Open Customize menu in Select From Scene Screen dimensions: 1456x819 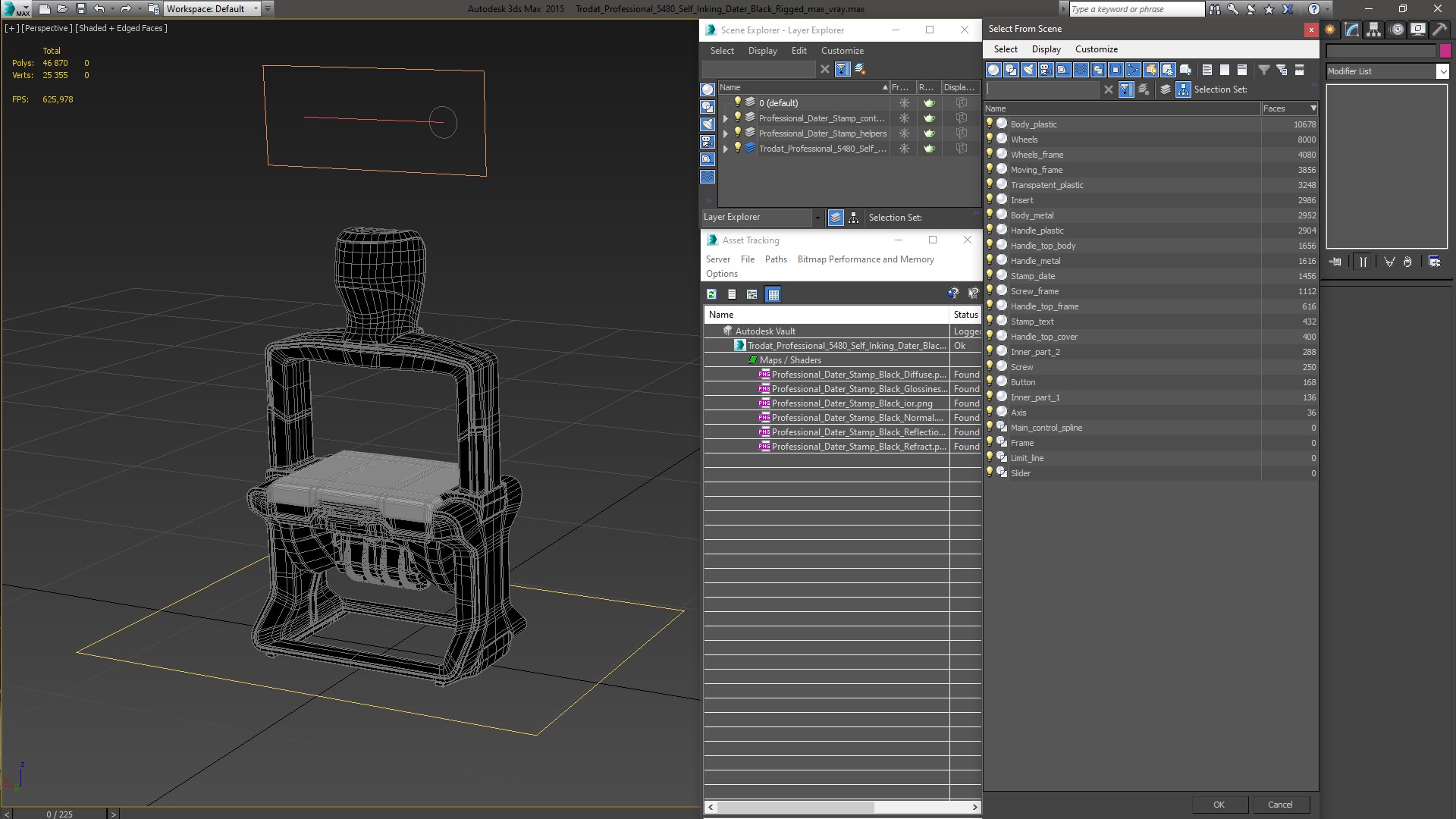pos(1097,49)
